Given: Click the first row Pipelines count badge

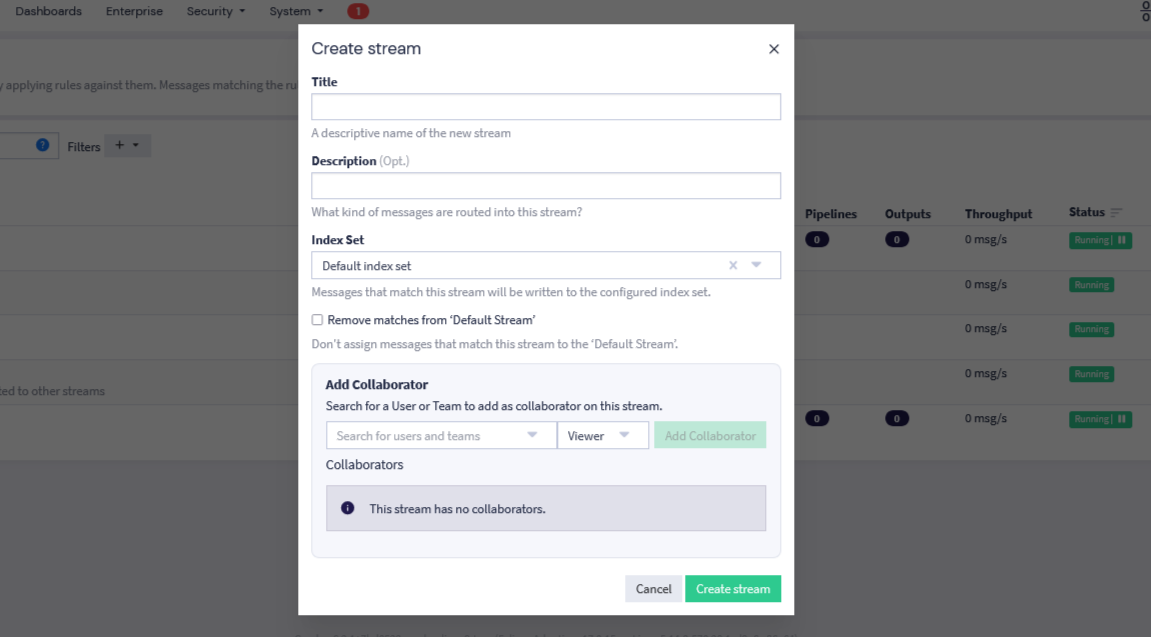Looking at the screenshot, I should [x=816, y=240].
